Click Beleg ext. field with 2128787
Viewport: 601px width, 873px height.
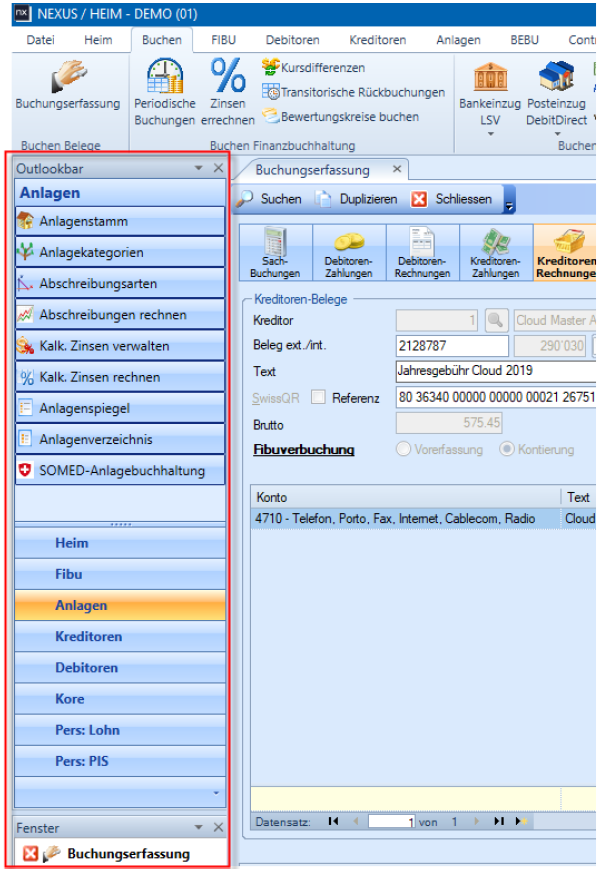452,346
